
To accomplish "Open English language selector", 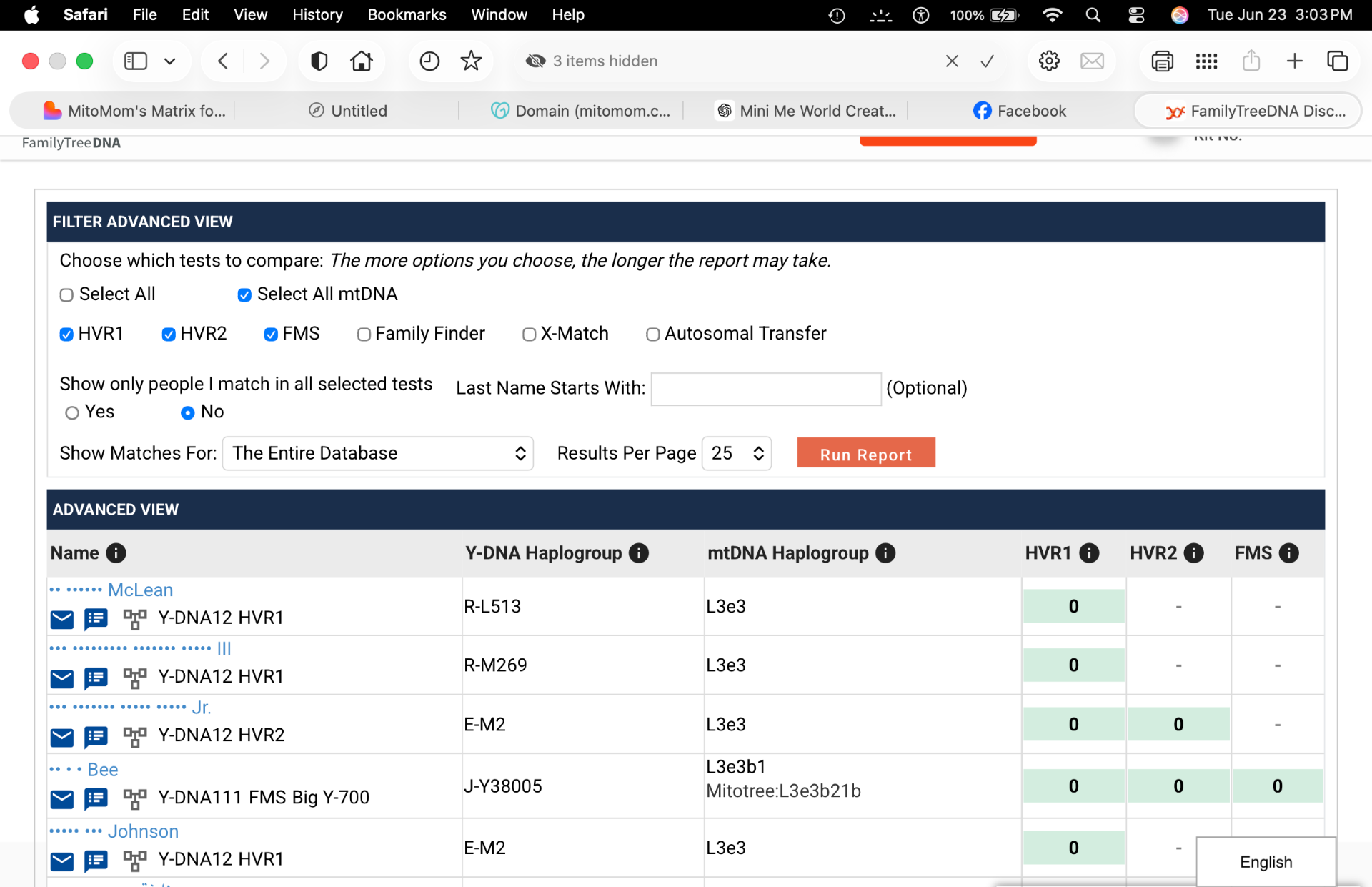I will (1266, 862).
